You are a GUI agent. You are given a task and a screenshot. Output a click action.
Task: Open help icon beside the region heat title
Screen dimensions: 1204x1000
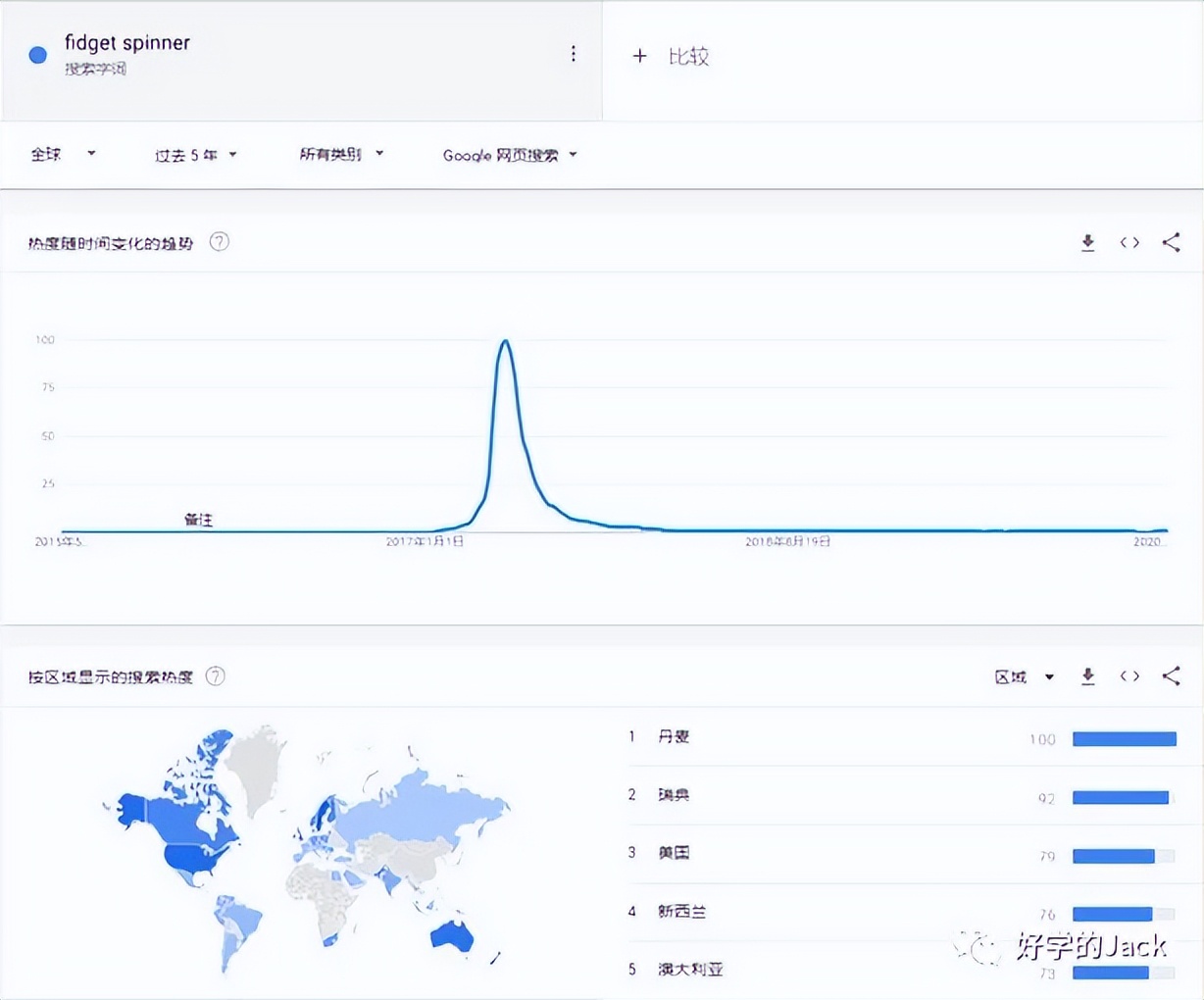216,676
